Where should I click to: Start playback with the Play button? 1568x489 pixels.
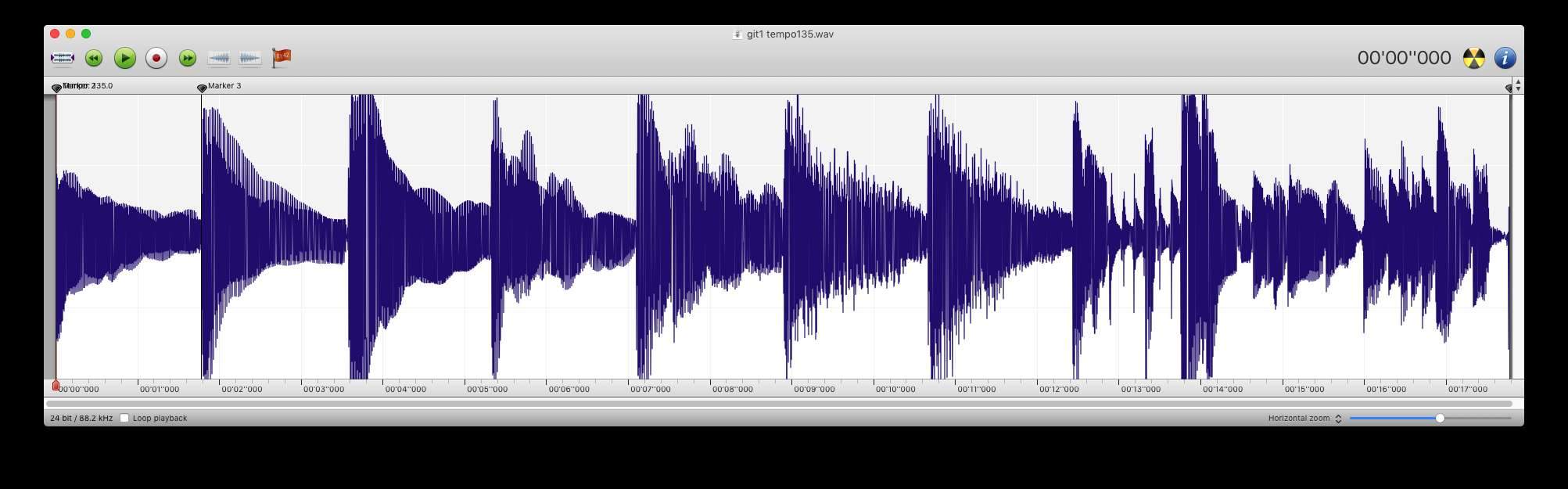124,58
